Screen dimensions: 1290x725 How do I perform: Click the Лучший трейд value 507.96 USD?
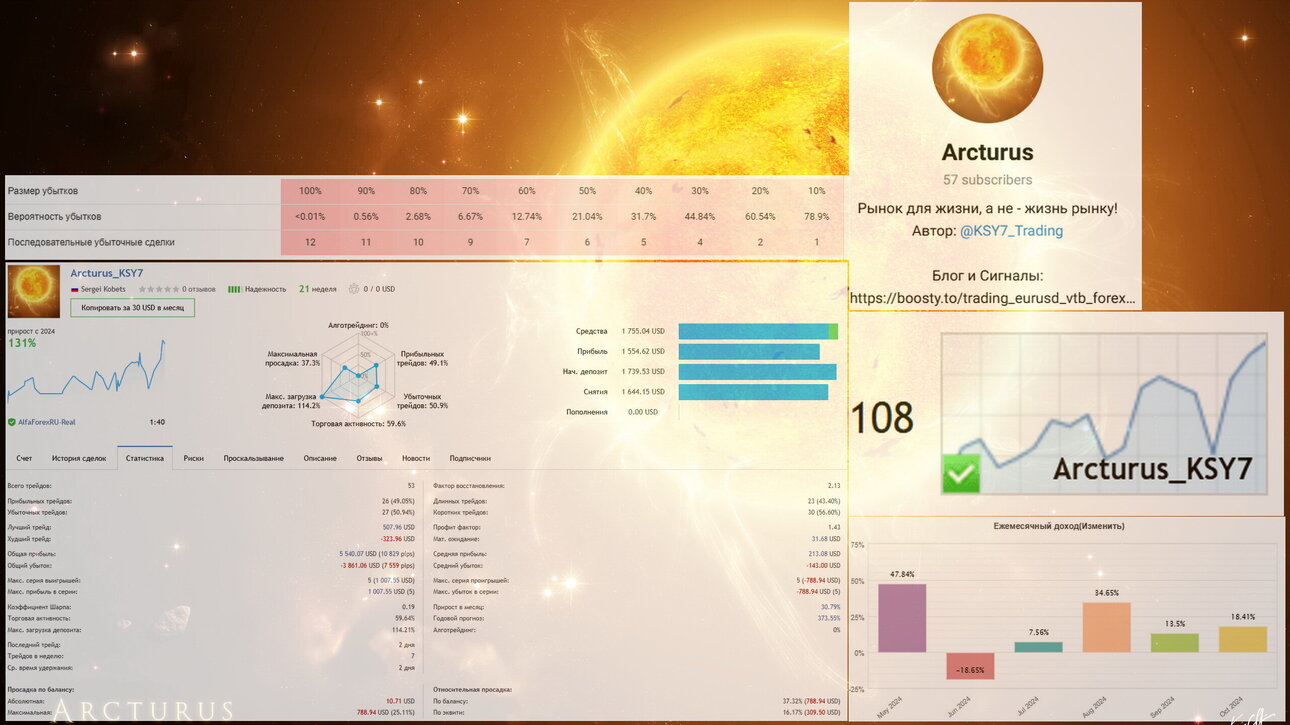coord(398,527)
